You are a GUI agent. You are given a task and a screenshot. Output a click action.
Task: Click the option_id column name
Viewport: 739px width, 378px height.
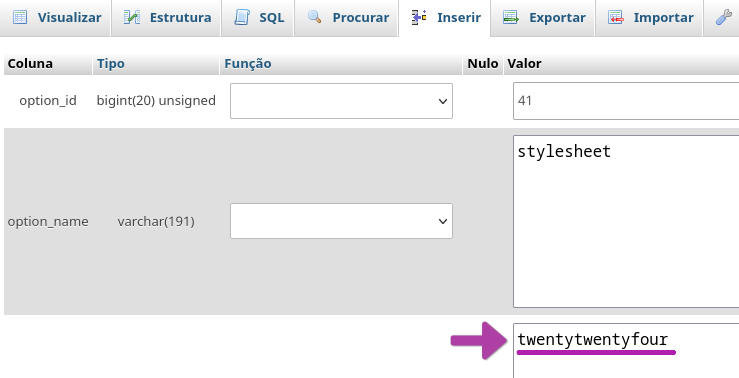(x=48, y=101)
